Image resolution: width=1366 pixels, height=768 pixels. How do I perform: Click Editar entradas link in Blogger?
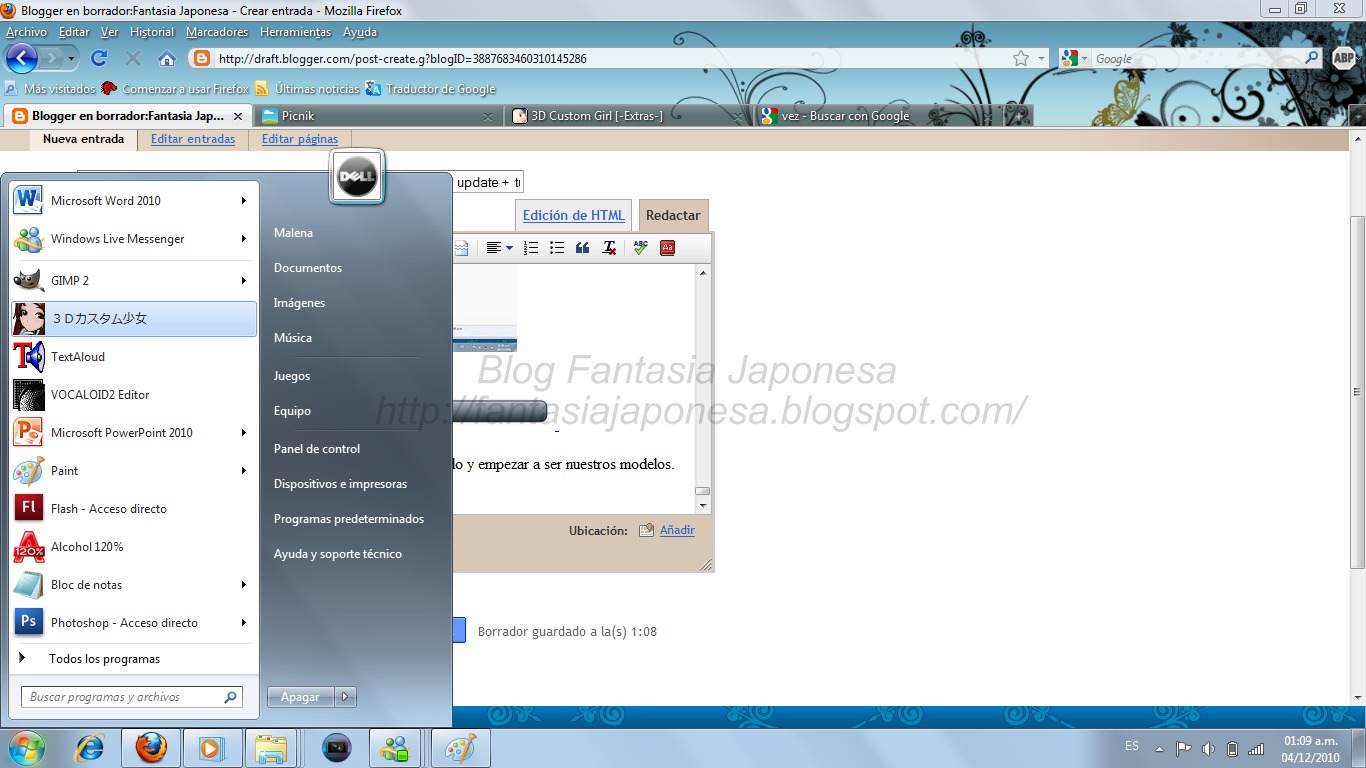pyautogui.click(x=193, y=139)
